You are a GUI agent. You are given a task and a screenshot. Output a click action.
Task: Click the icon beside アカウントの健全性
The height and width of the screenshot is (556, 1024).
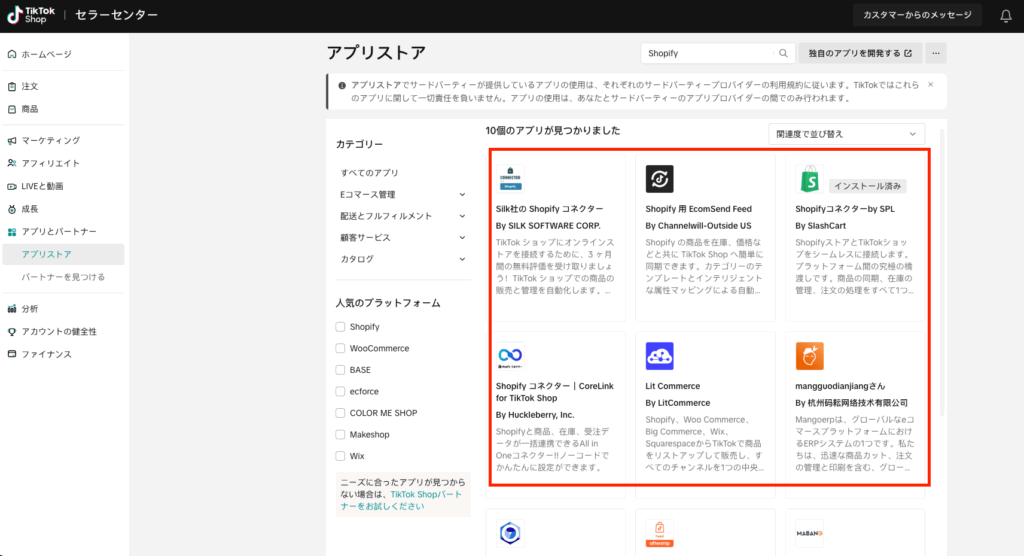coord(12,331)
